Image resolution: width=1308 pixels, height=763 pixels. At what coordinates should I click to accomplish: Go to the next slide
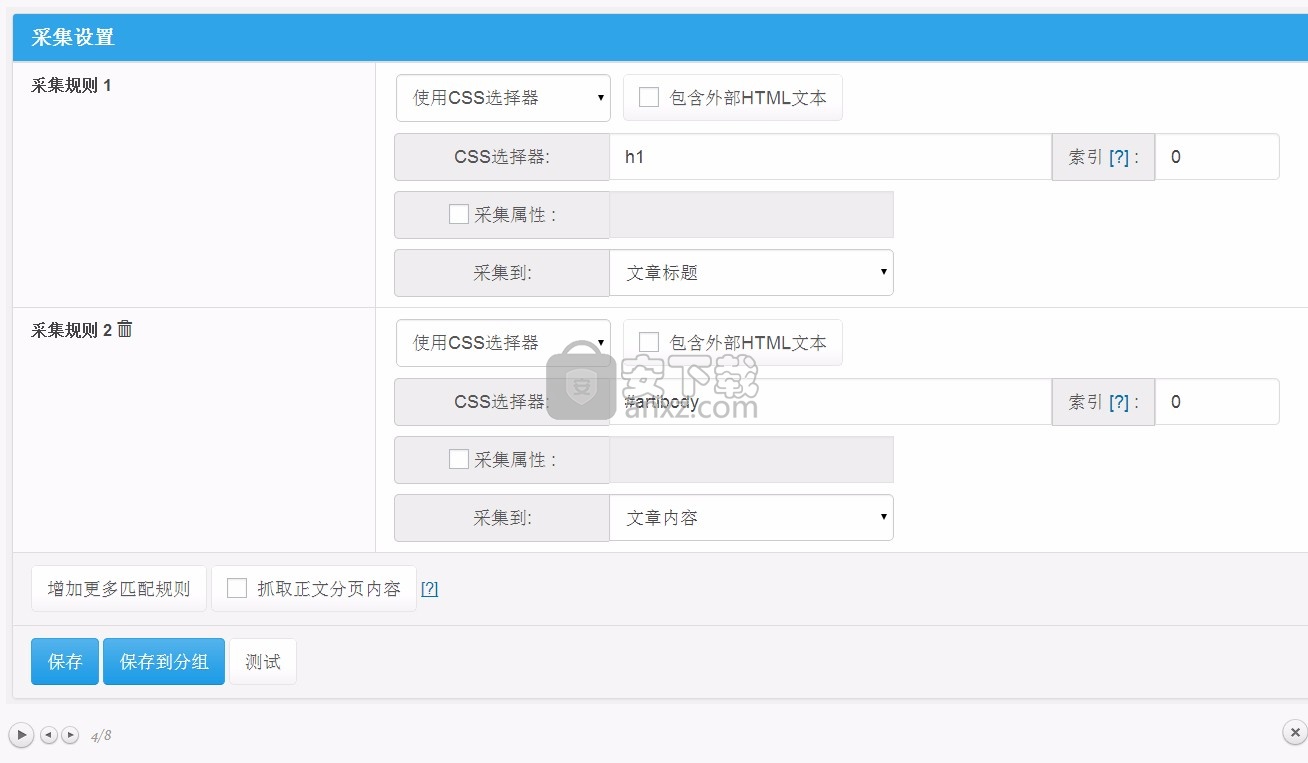pos(70,735)
